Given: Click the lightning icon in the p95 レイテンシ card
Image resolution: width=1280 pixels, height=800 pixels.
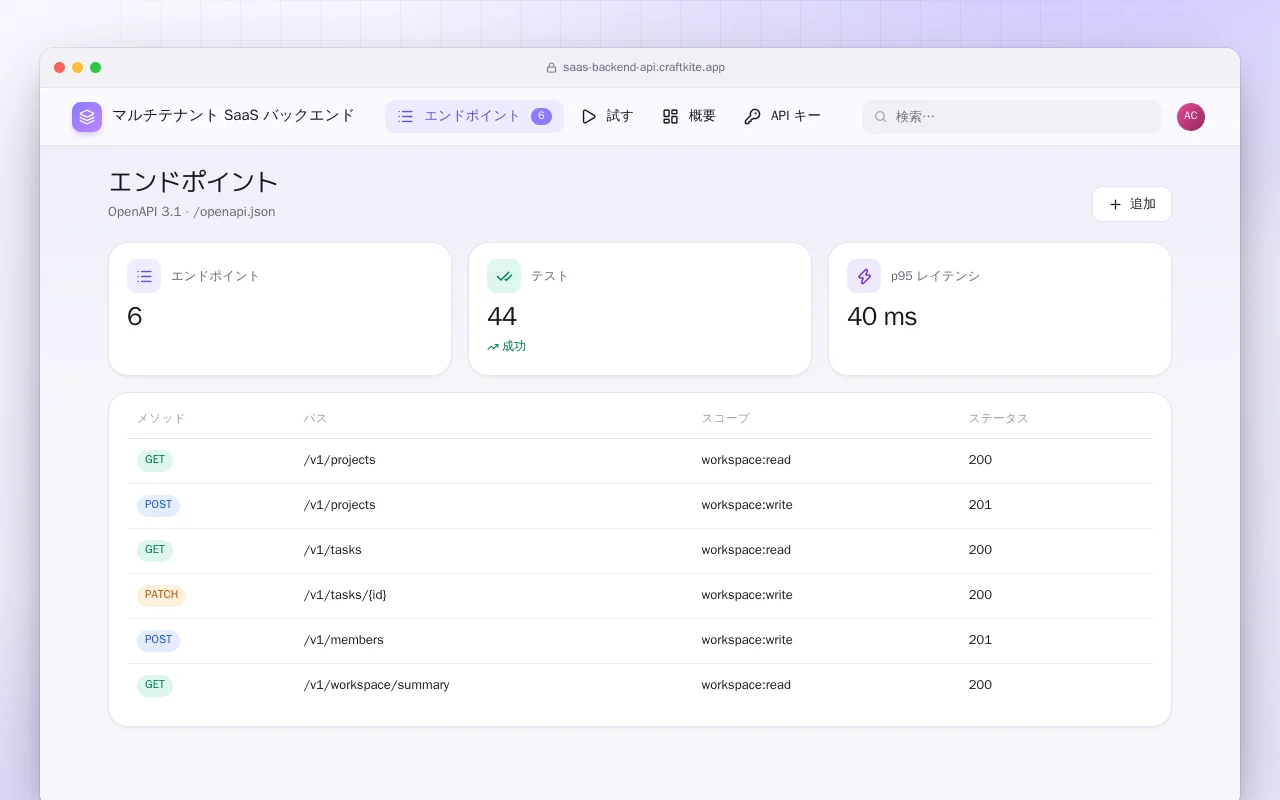Looking at the screenshot, I should [x=864, y=276].
